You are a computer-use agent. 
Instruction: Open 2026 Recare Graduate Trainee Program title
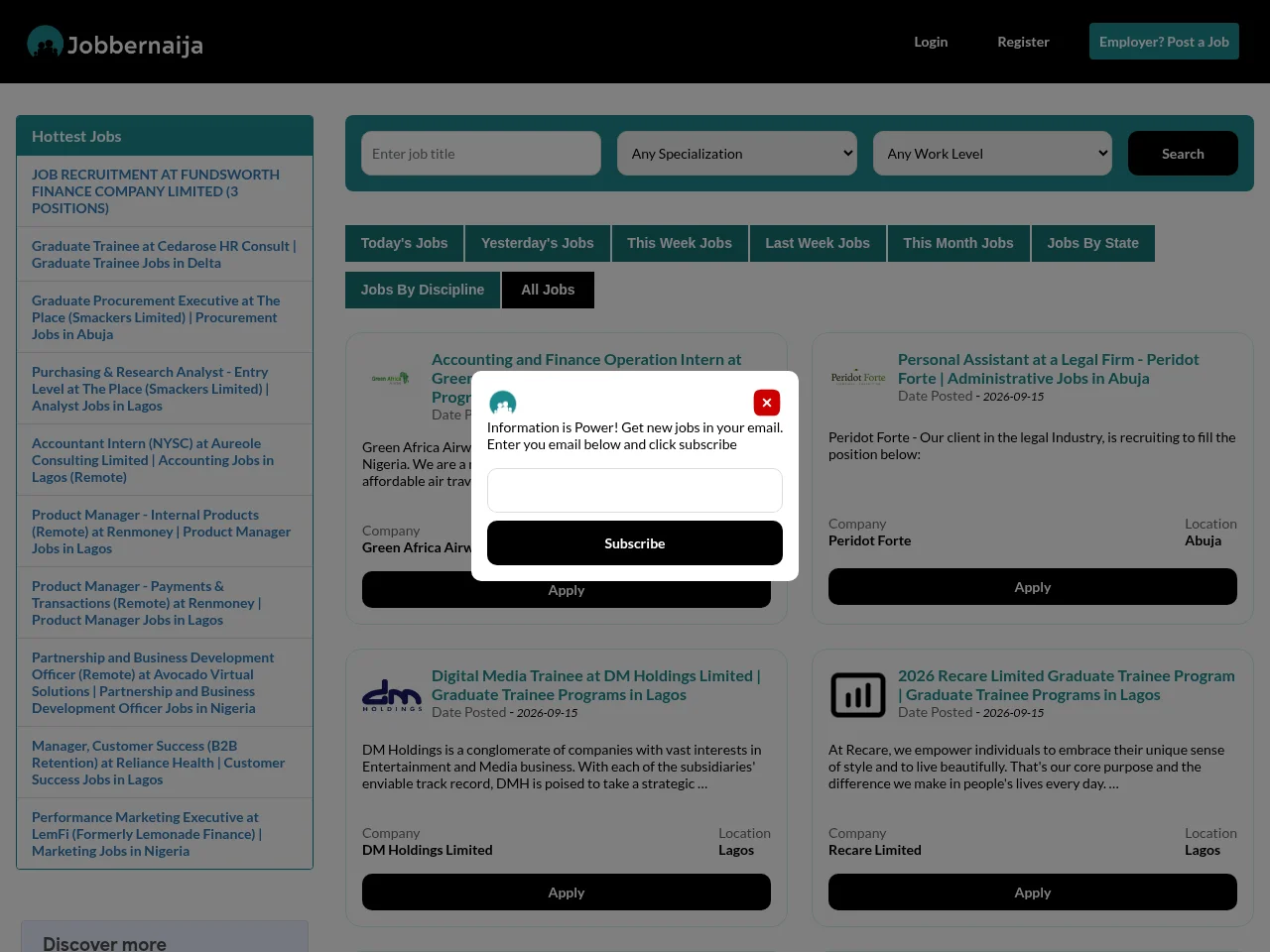[x=1067, y=685]
